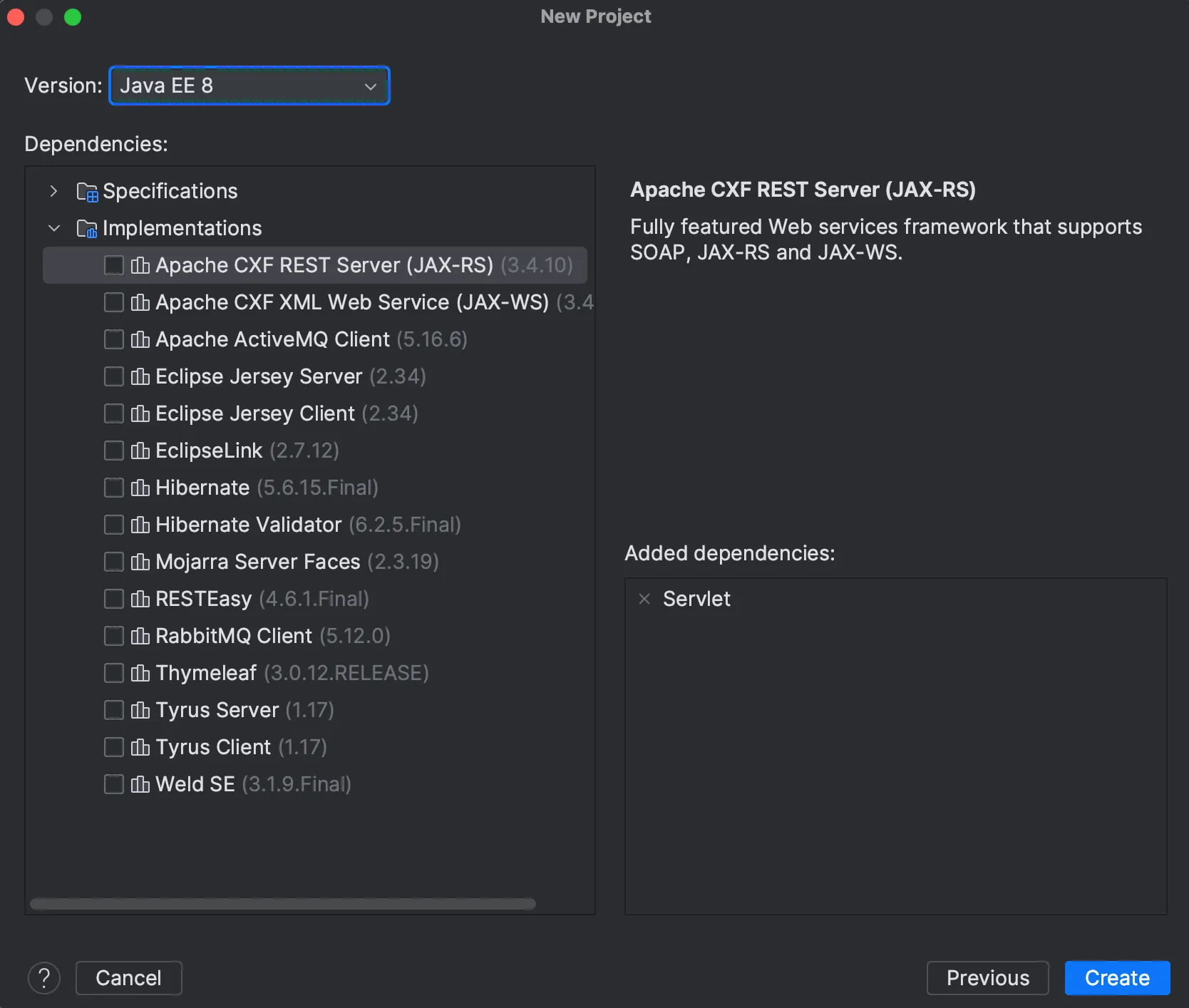Check the Tyrus Server checkbox
The image size is (1189, 1008).
point(114,710)
